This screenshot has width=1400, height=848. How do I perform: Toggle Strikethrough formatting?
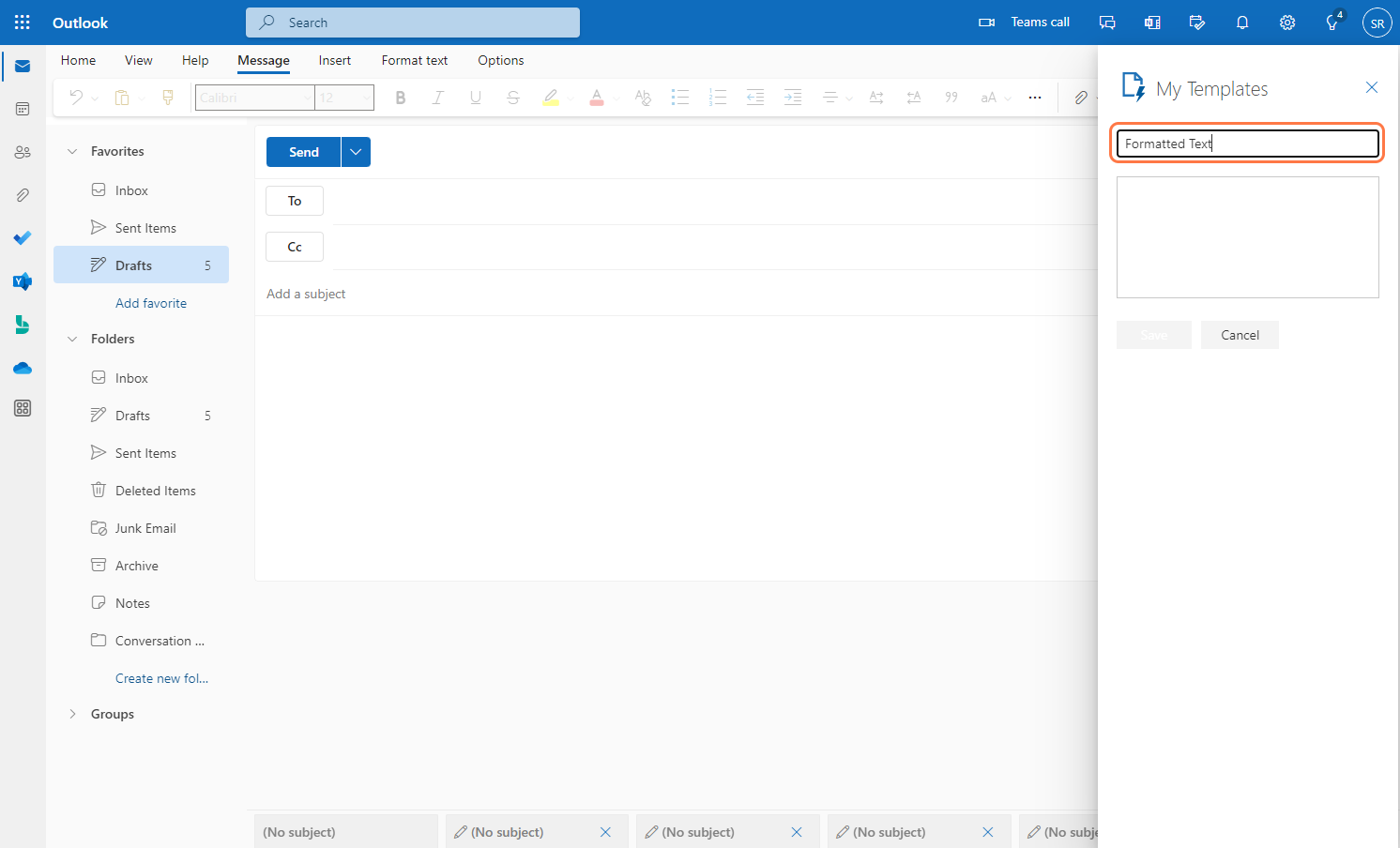tap(512, 97)
